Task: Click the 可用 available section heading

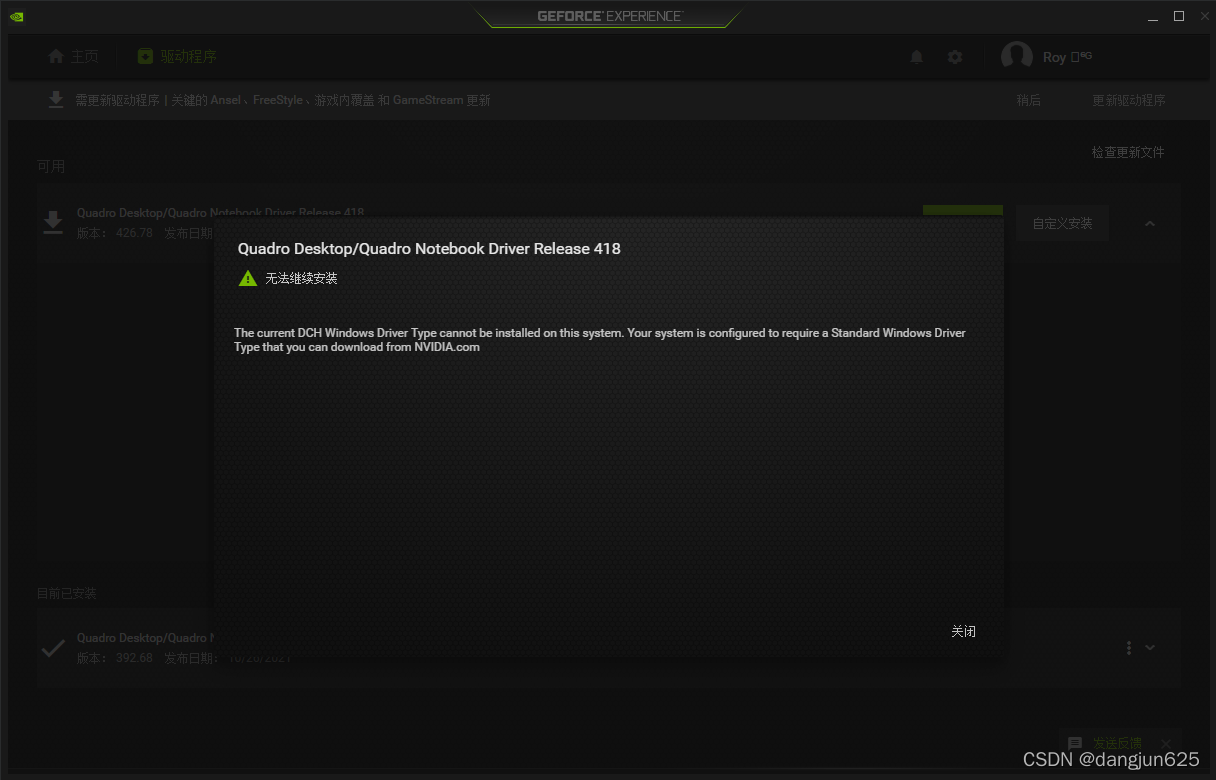Action: (x=51, y=166)
